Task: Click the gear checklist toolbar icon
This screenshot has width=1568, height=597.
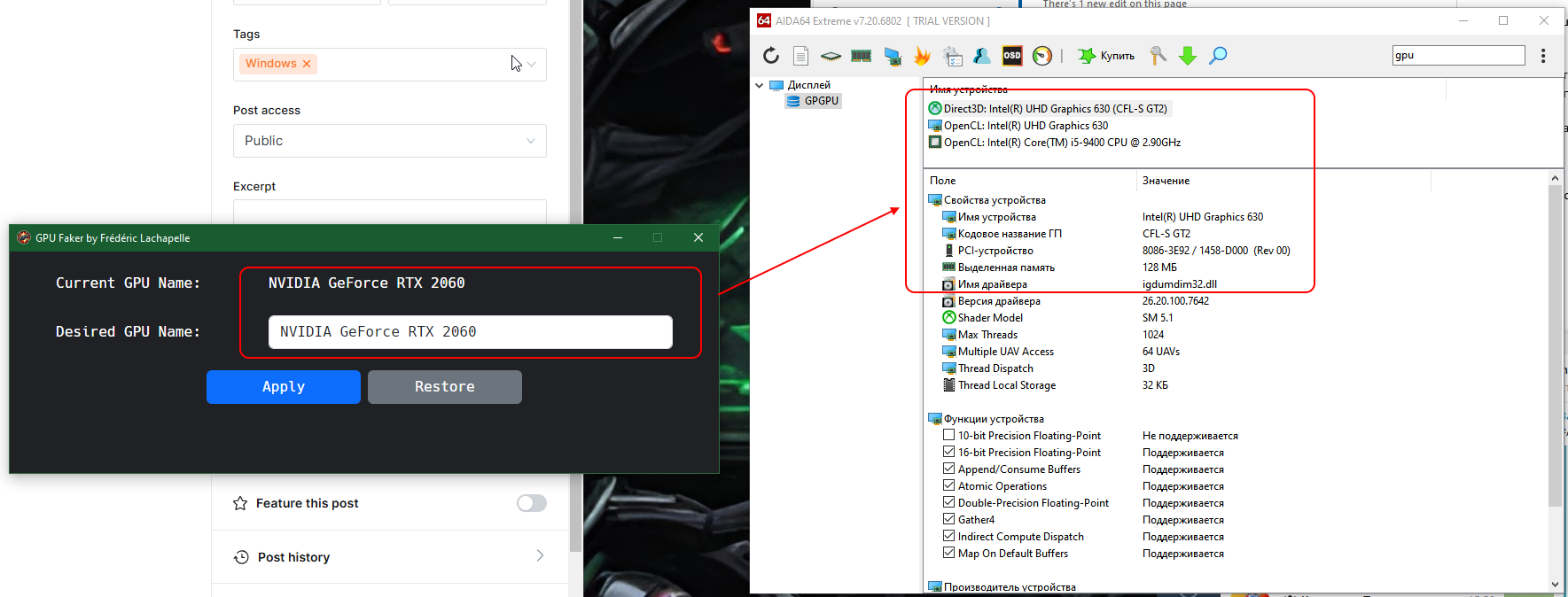Action: [x=953, y=56]
